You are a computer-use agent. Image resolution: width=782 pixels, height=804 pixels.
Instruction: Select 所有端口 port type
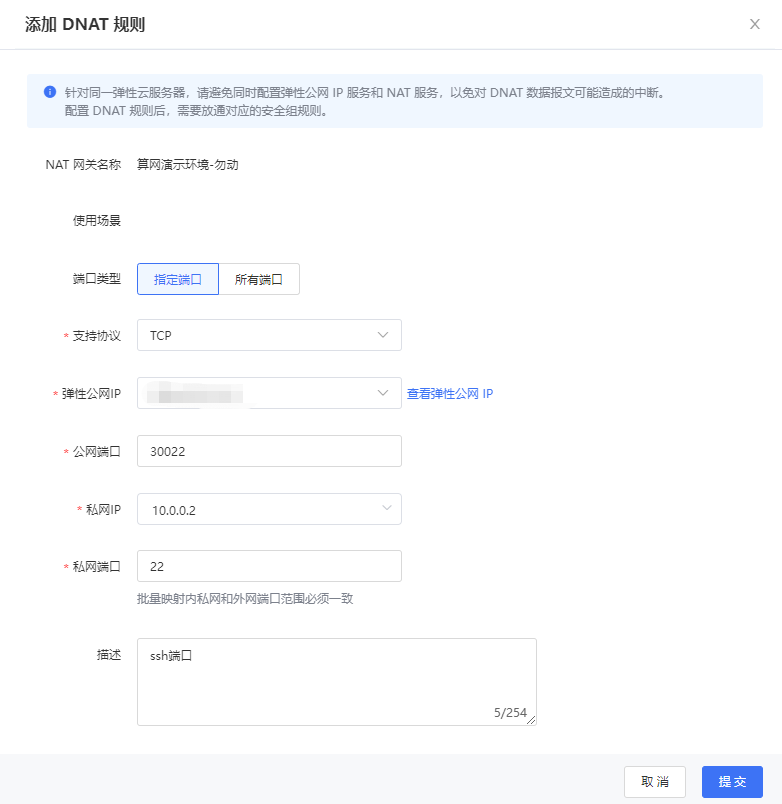(259, 279)
